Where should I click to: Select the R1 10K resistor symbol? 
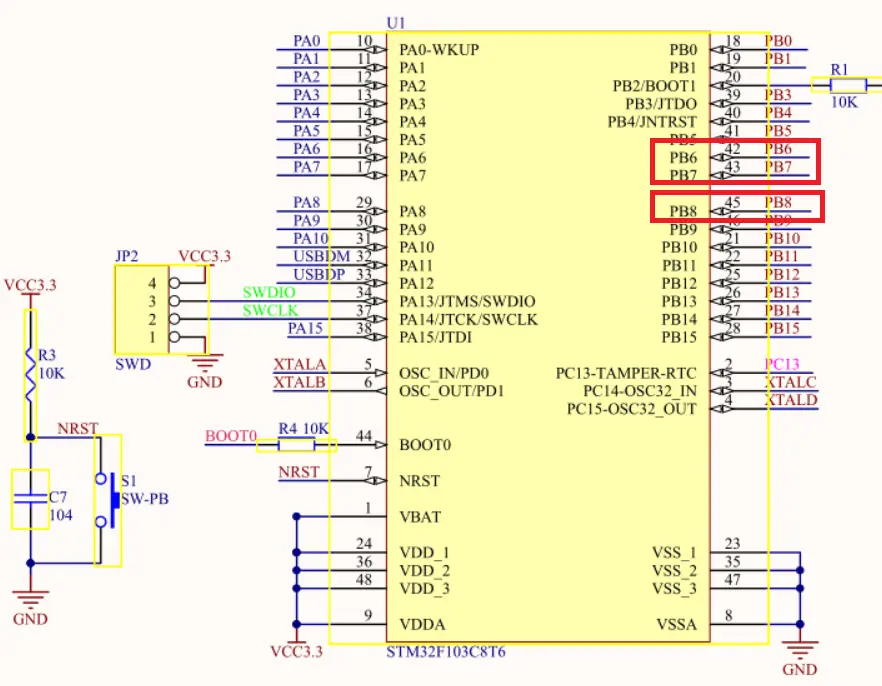[x=847, y=85]
